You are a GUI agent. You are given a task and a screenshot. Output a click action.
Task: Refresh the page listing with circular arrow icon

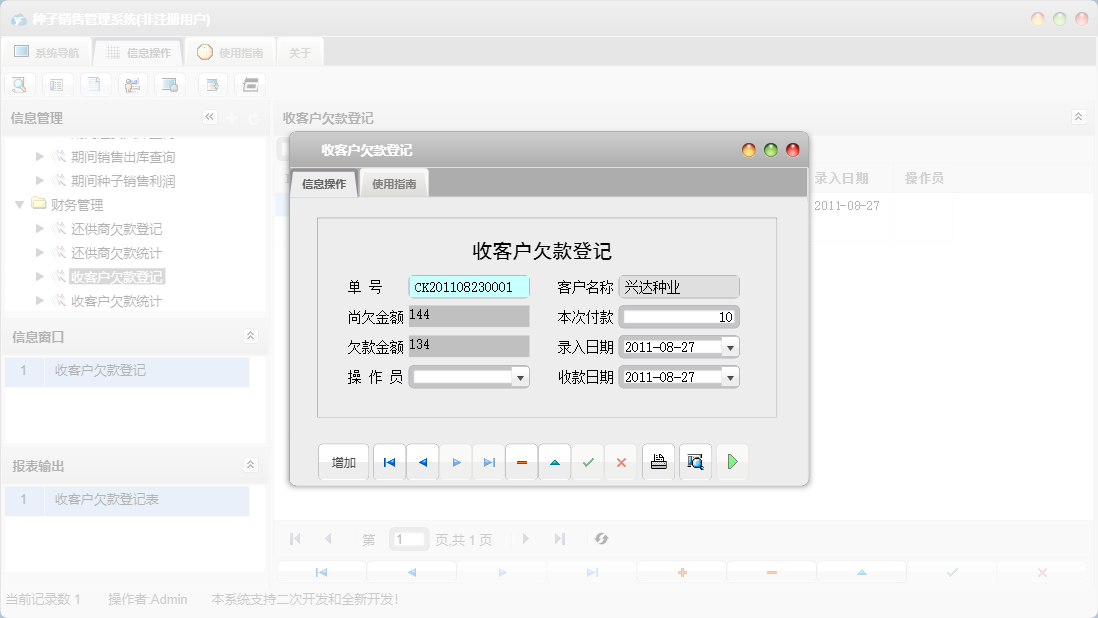pos(601,538)
